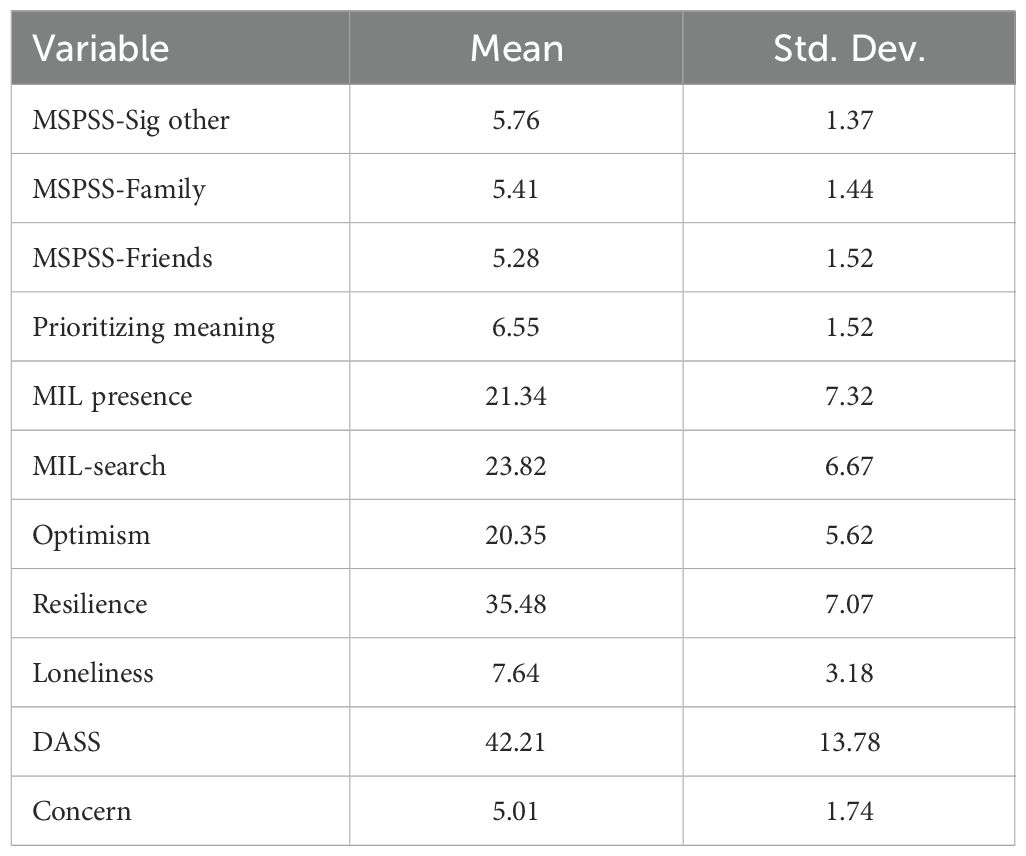Click the MSPSS-Sig other row label
The height and width of the screenshot is (856, 1026).
131,120
